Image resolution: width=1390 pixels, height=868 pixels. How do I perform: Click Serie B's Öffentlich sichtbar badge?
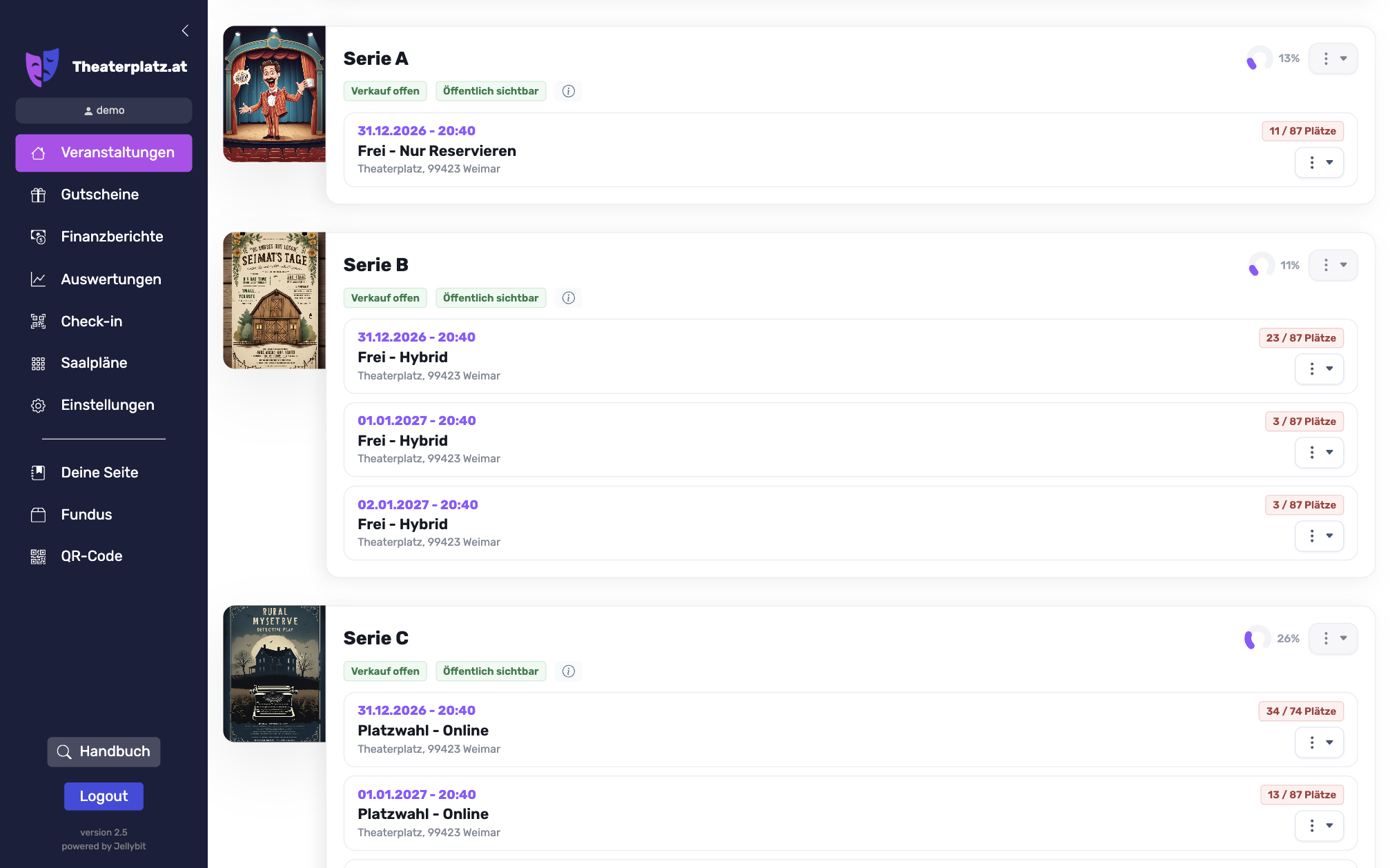(491, 298)
